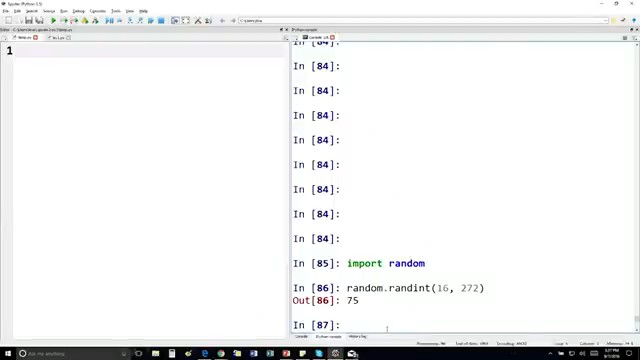
Task: Maximize the current pane toolbar icon
Action: (175, 20)
